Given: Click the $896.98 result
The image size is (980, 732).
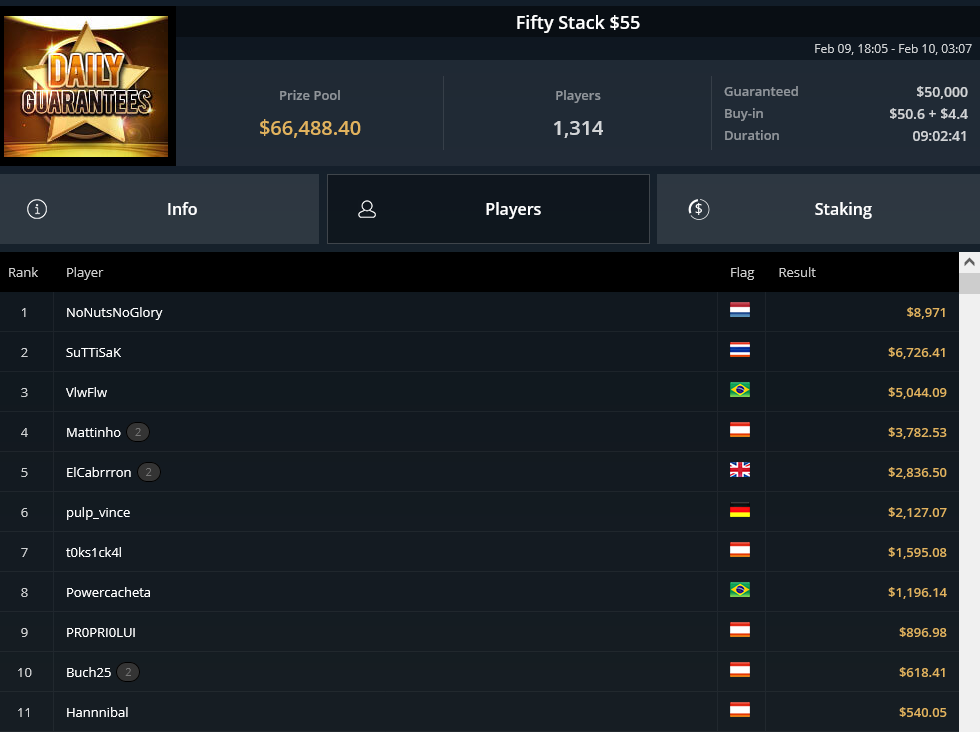Looking at the screenshot, I should point(922,633).
